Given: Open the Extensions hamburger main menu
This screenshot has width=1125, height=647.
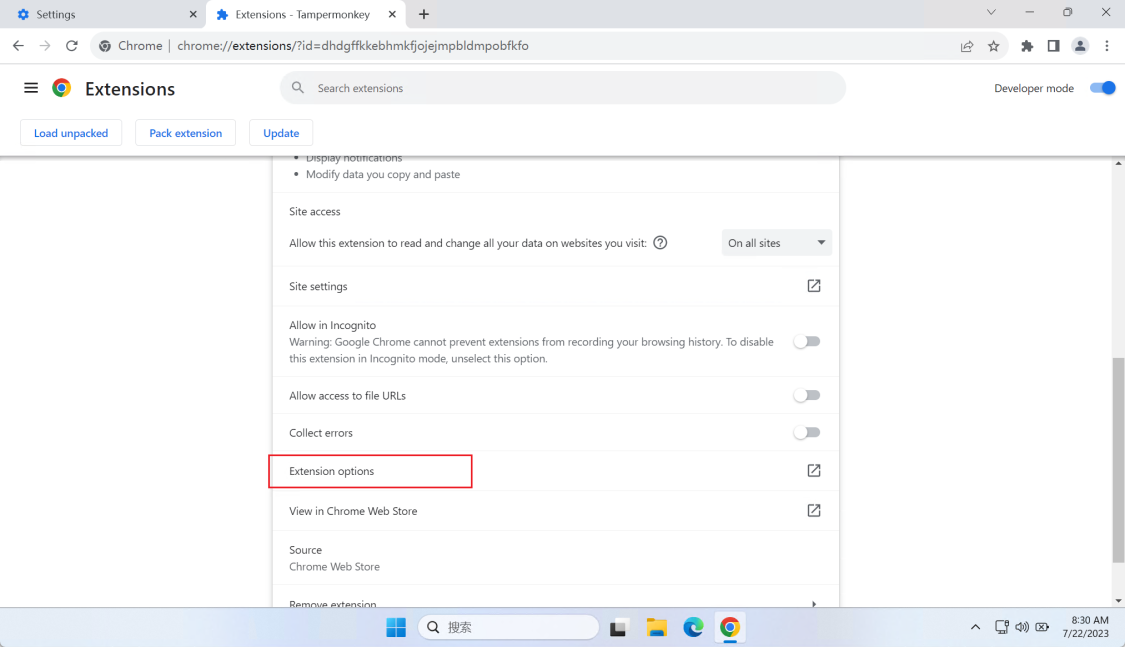Looking at the screenshot, I should point(31,88).
